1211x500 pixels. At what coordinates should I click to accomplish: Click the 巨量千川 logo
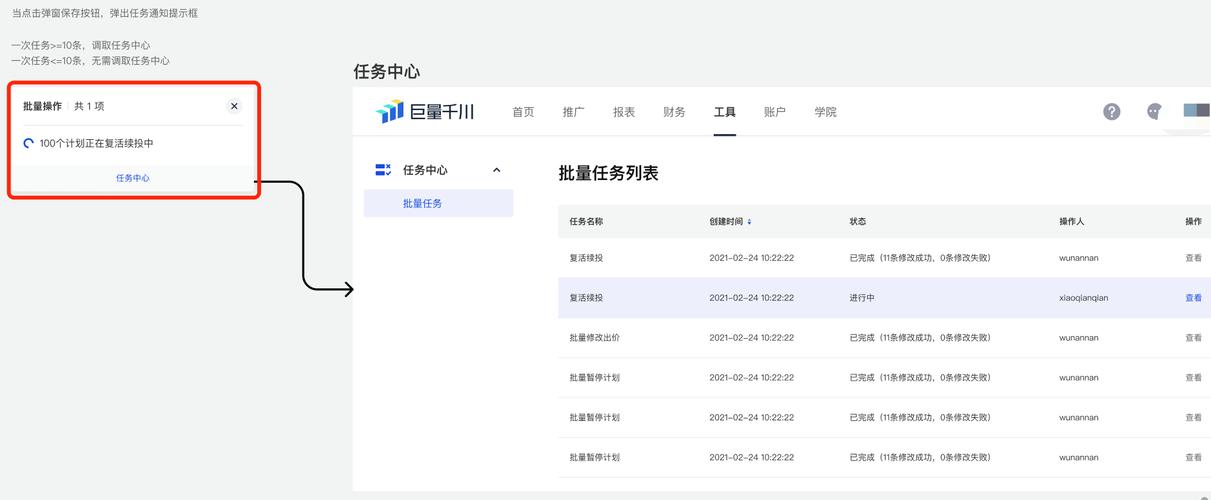click(x=425, y=112)
